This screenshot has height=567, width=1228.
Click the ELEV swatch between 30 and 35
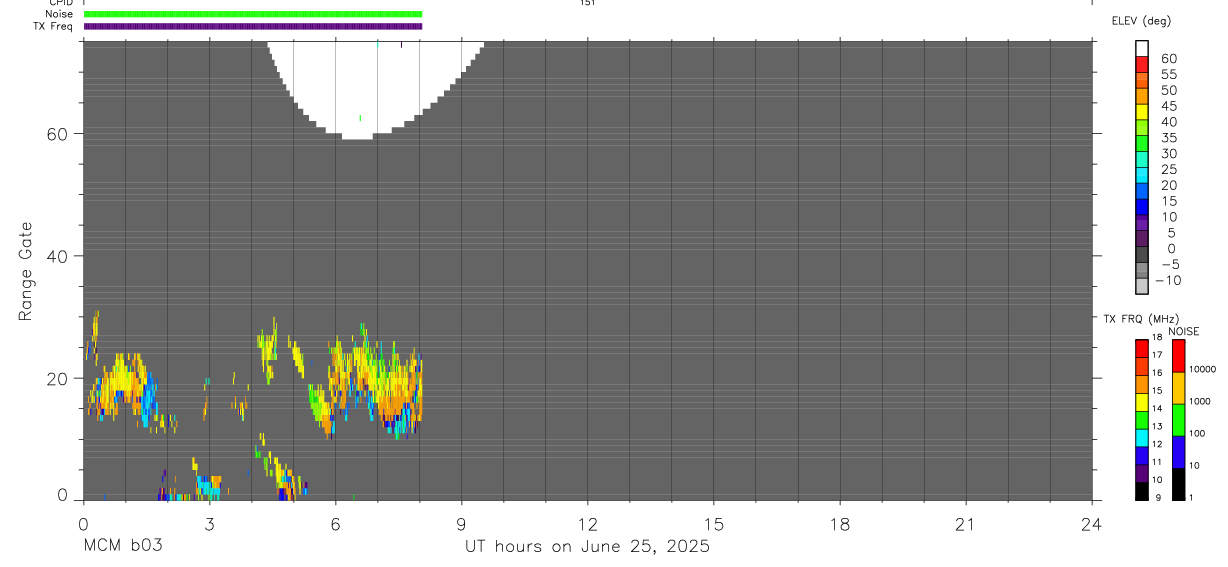tap(1142, 144)
